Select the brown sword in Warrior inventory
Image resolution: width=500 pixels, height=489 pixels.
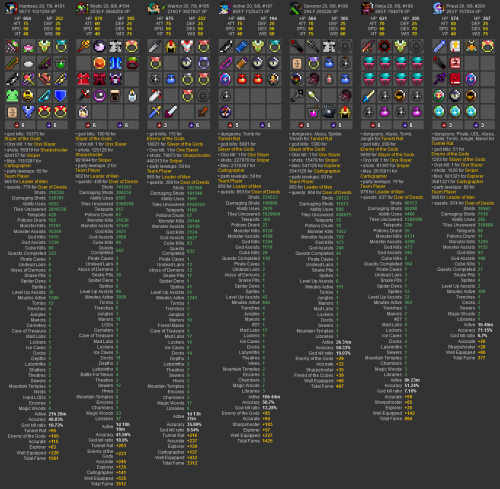203,112
